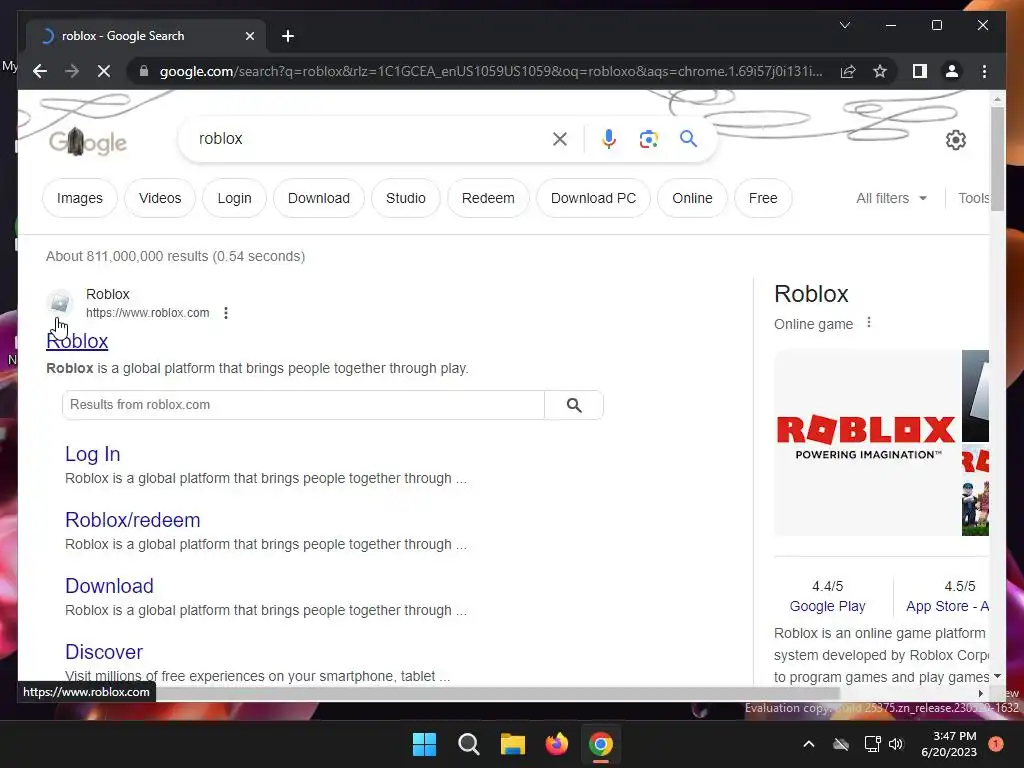Open the Chrome side panel

920,71
